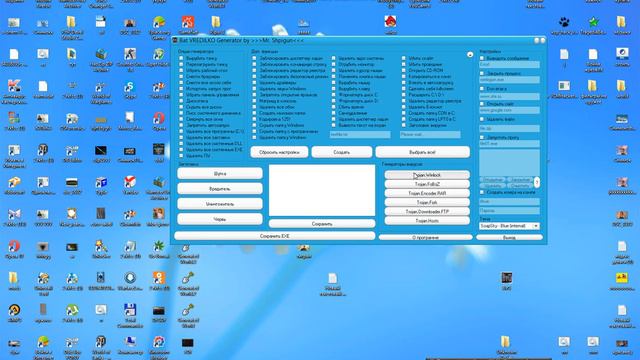Click the 'Червь' preset button
The height and width of the screenshot is (360, 640).
(220, 219)
